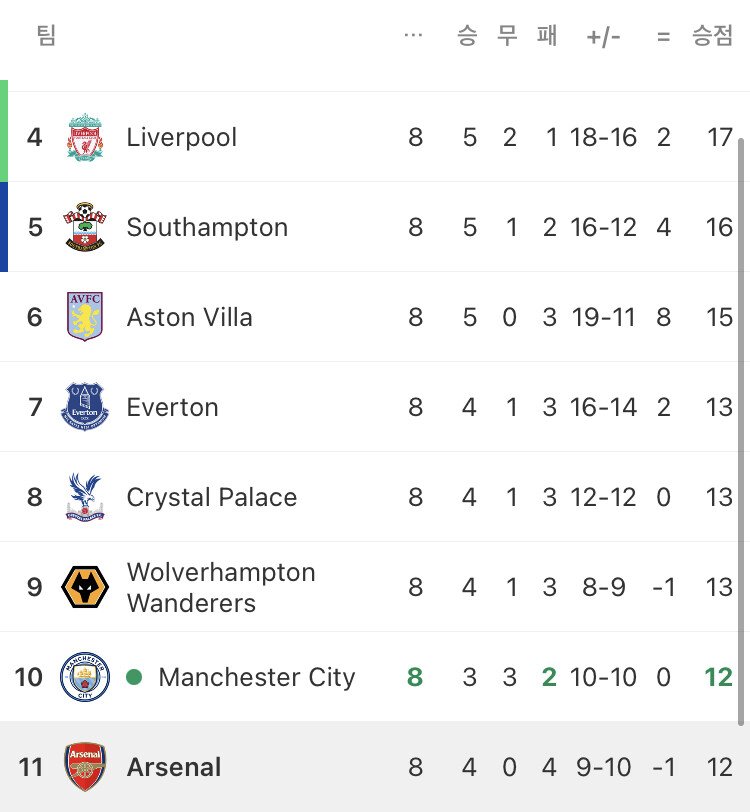The height and width of the screenshot is (812, 750).
Task: Sort by the 승점 points column header
Action: (x=713, y=37)
